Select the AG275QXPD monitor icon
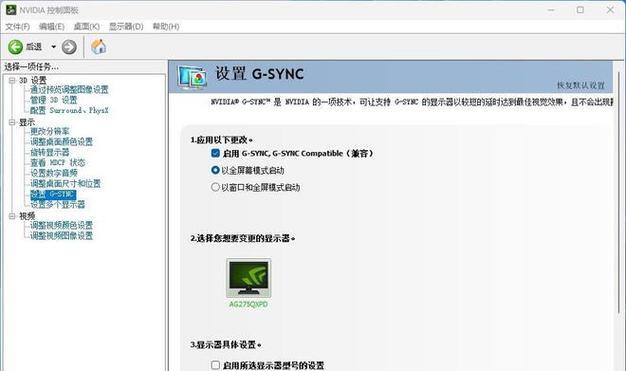This screenshot has width=626, height=371. coord(248,278)
